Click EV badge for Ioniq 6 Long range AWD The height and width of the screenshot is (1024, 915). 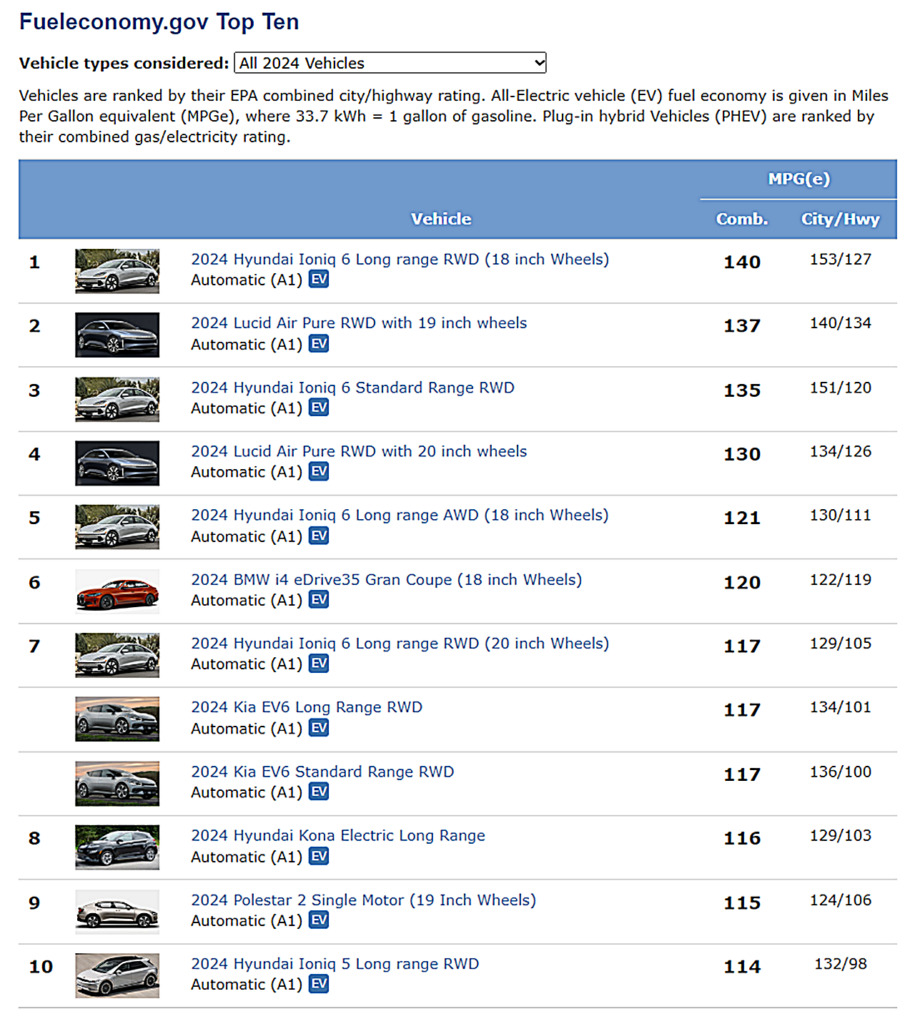tap(319, 536)
